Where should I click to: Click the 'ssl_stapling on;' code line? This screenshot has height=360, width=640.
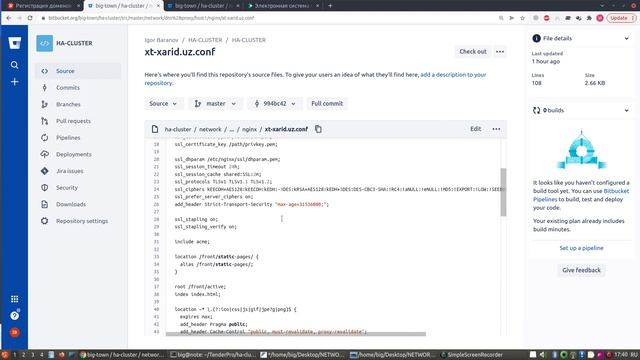click(x=196, y=219)
